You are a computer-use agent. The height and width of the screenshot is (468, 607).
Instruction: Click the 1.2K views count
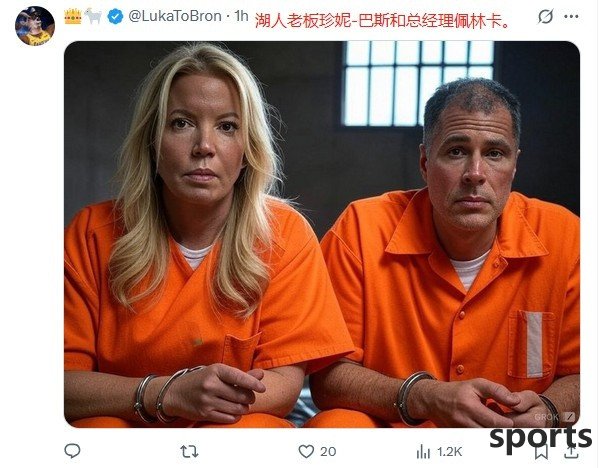[x=449, y=452]
